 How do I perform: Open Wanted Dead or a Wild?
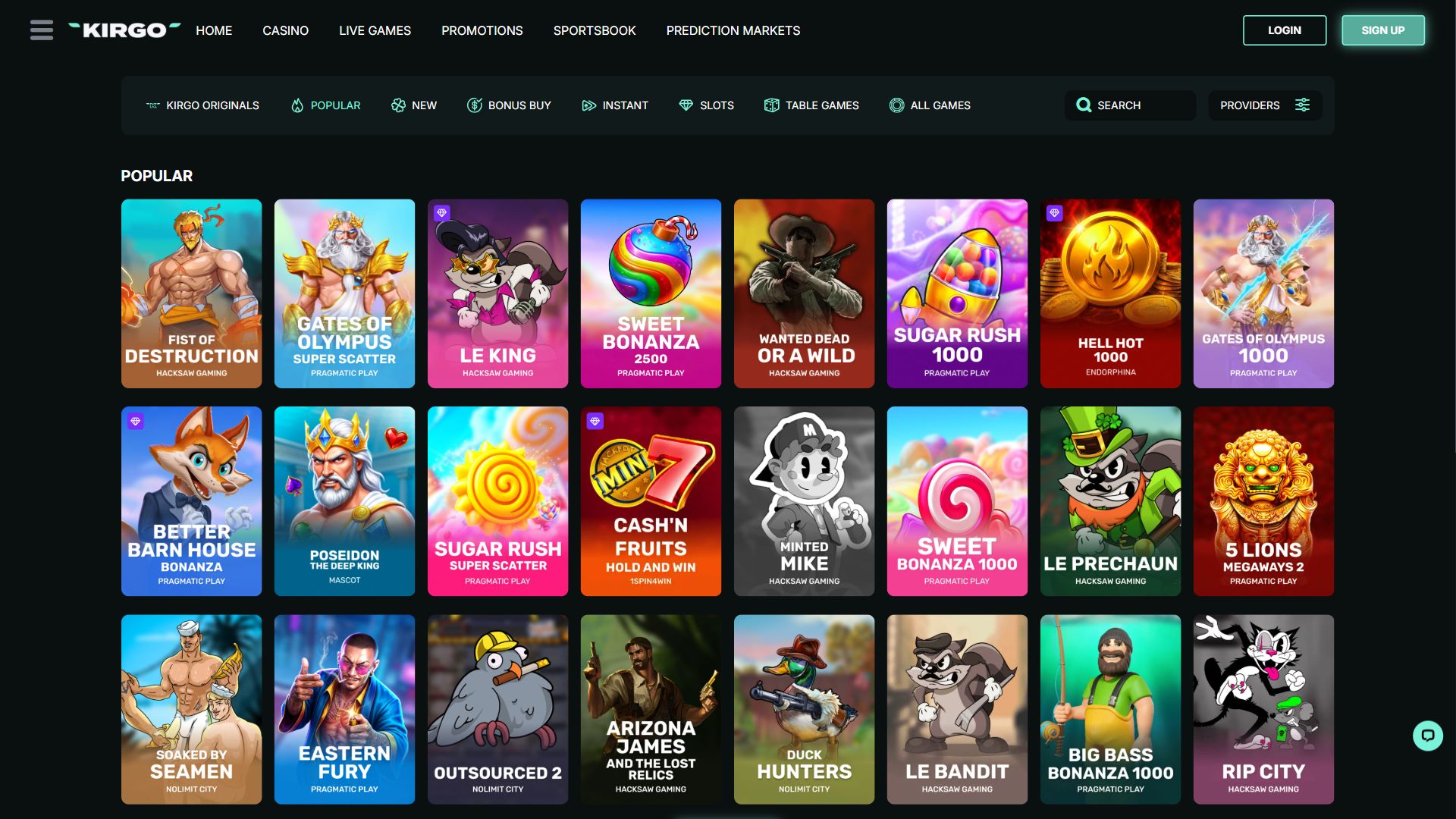click(804, 293)
